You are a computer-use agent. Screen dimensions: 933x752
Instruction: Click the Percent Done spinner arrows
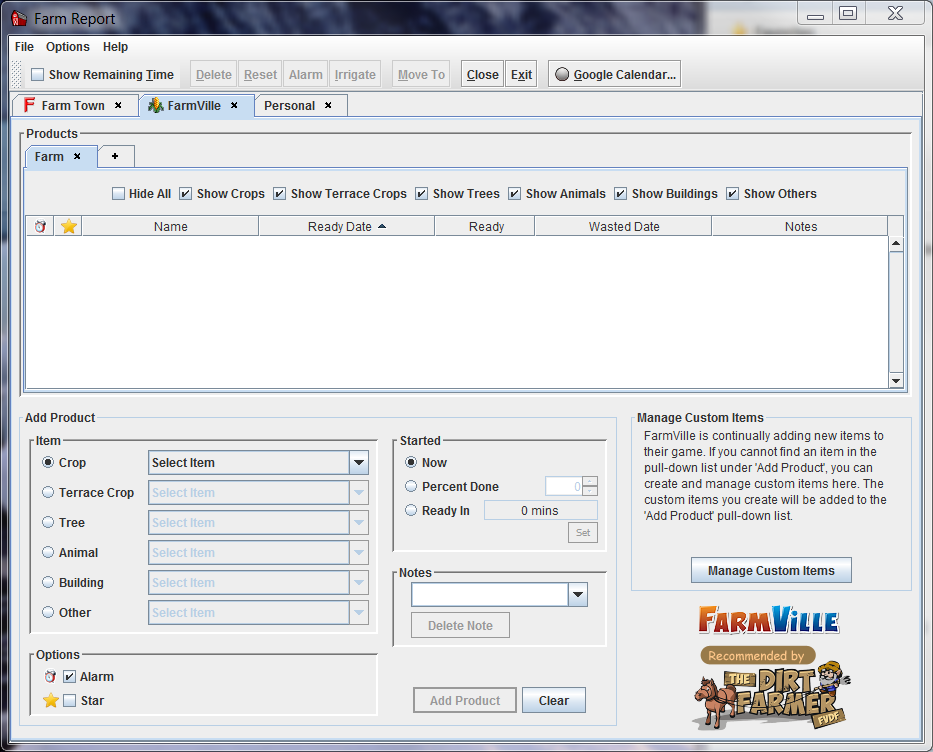coord(590,486)
